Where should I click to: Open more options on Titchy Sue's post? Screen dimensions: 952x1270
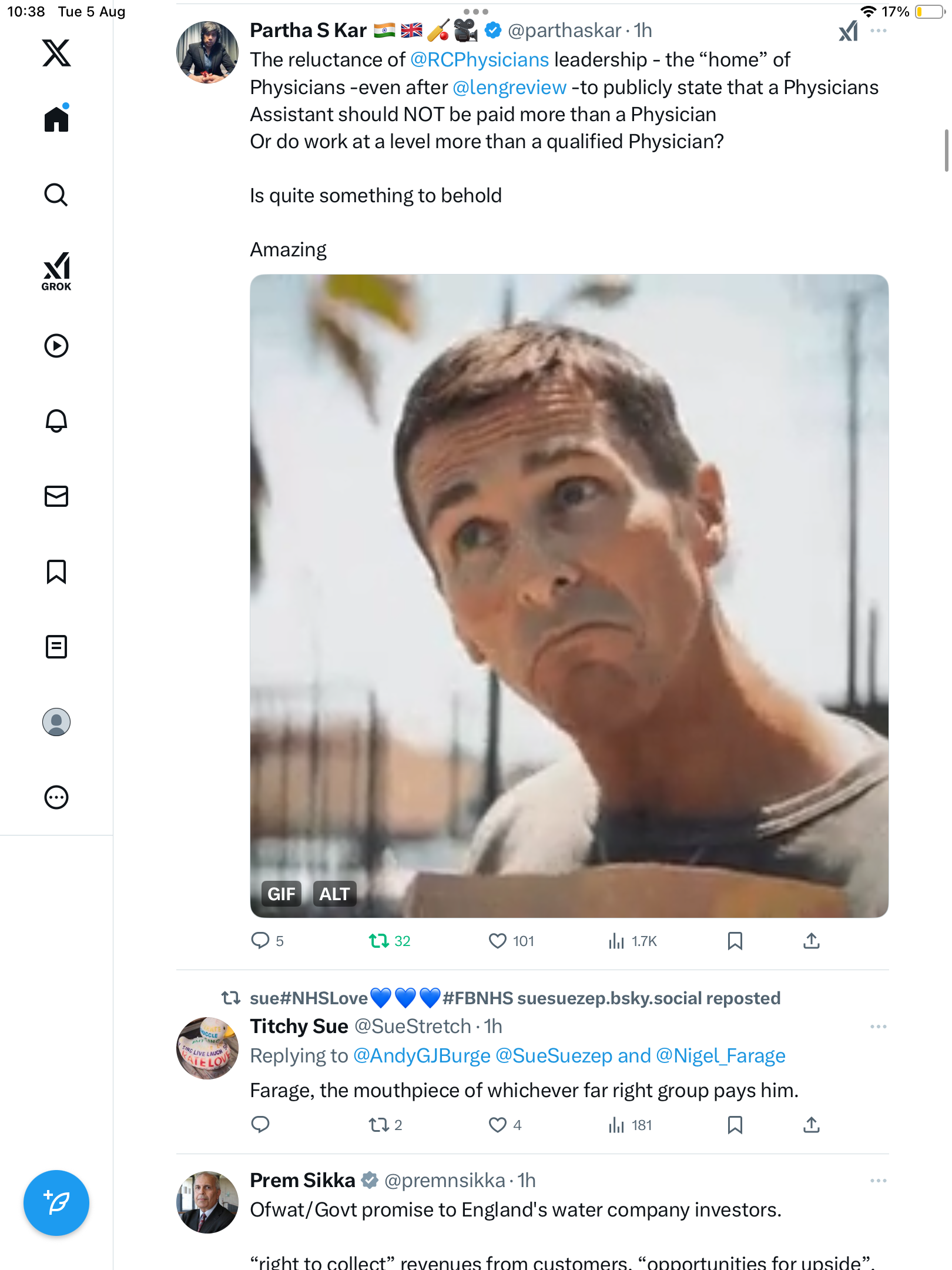879,1027
